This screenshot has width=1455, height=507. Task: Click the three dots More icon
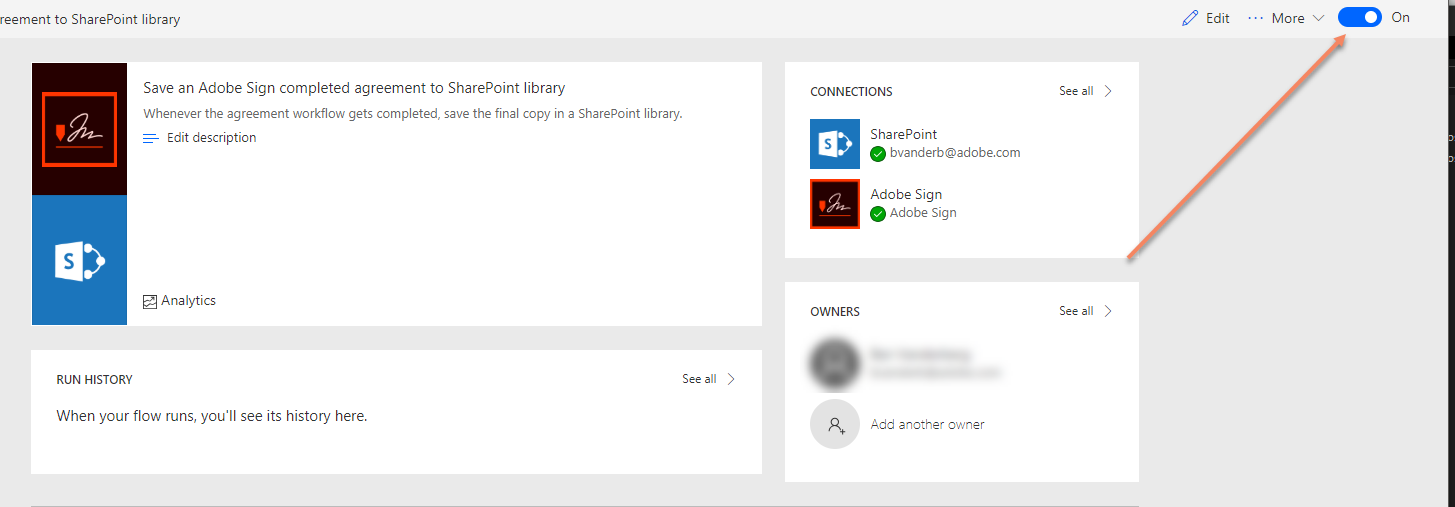click(x=1256, y=18)
